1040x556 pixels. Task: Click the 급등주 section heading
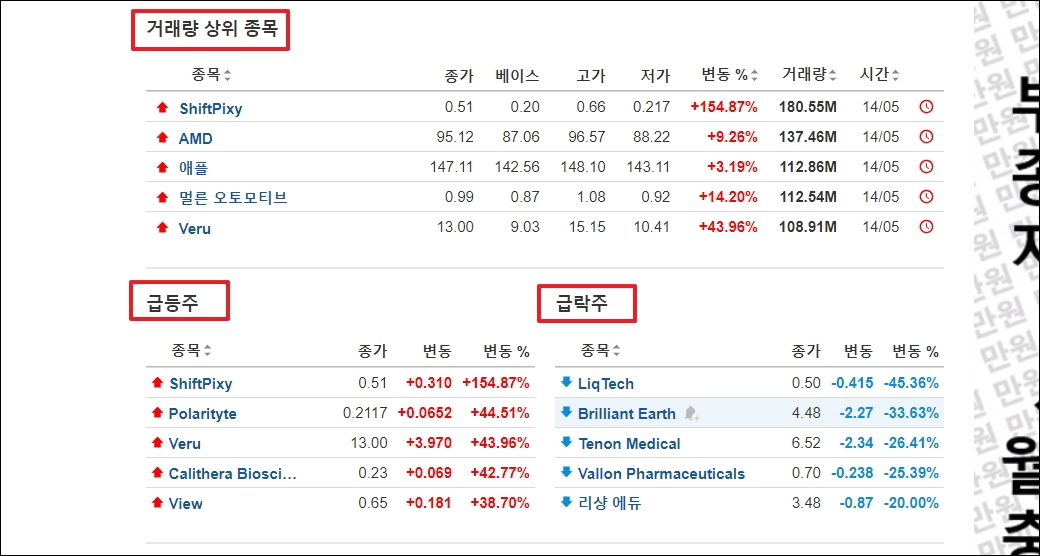[x=172, y=303]
